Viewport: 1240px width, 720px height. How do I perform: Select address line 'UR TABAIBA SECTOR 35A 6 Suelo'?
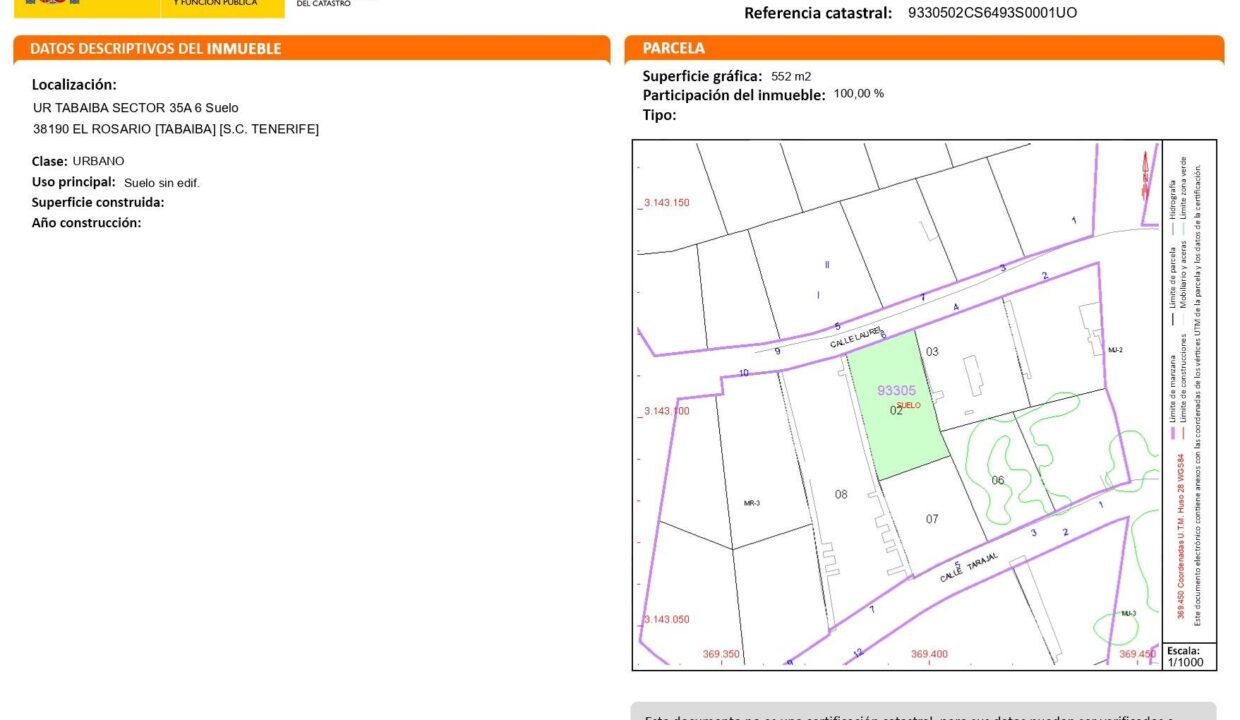pyautogui.click(x=136, y=107)
